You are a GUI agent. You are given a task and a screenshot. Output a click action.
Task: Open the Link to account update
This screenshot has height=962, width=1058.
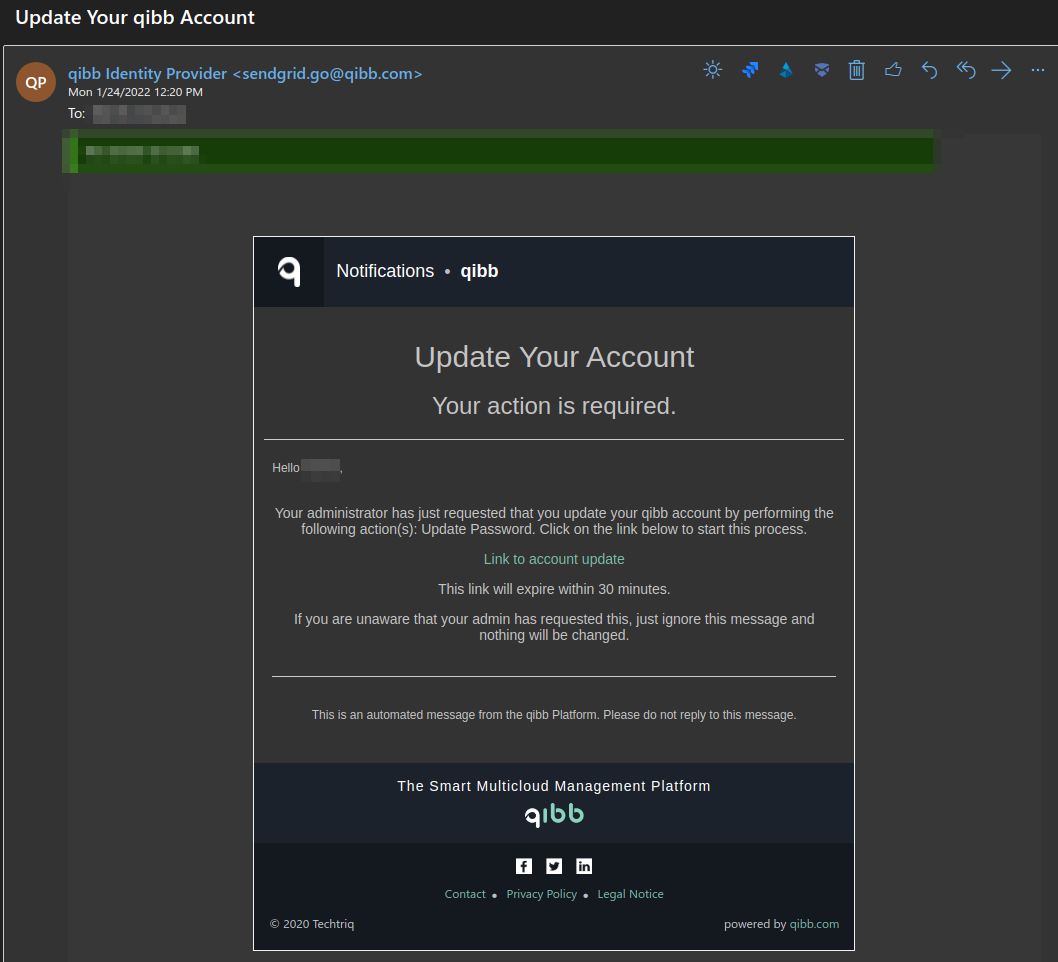[554, 559]
